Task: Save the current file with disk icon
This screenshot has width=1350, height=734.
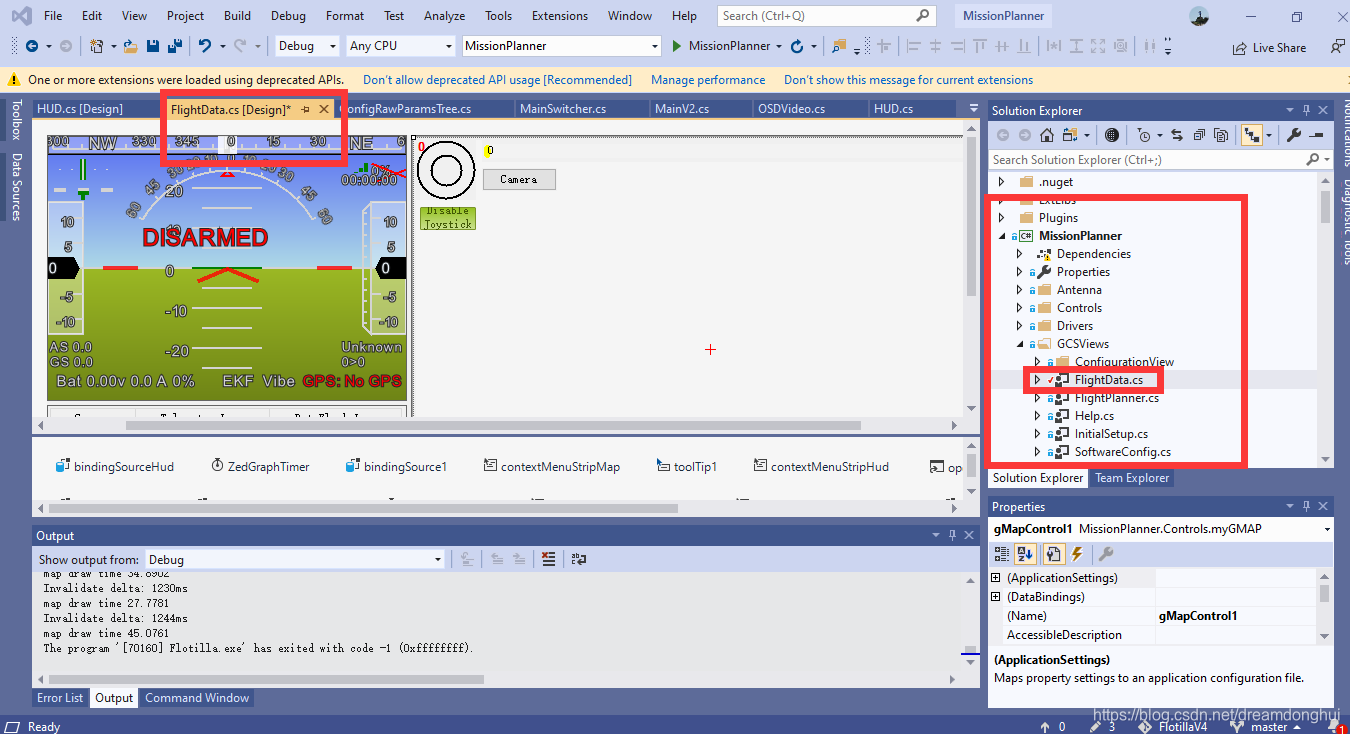Action: (x=153, y=46)
